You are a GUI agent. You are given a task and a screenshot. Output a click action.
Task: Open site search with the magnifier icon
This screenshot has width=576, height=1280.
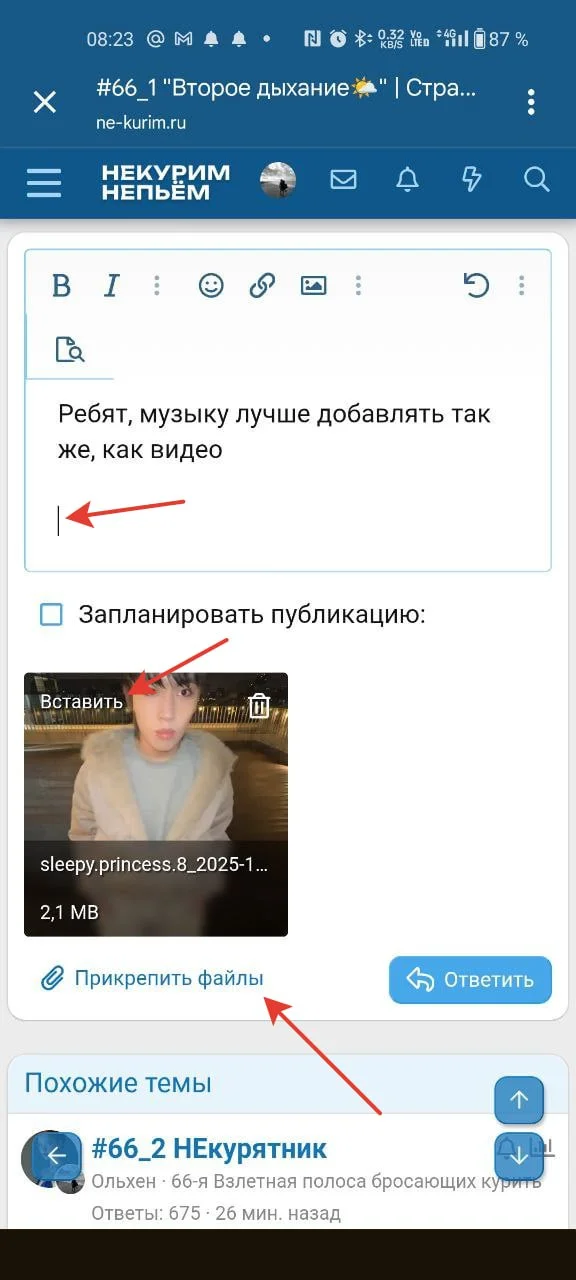tap(537, 180)
